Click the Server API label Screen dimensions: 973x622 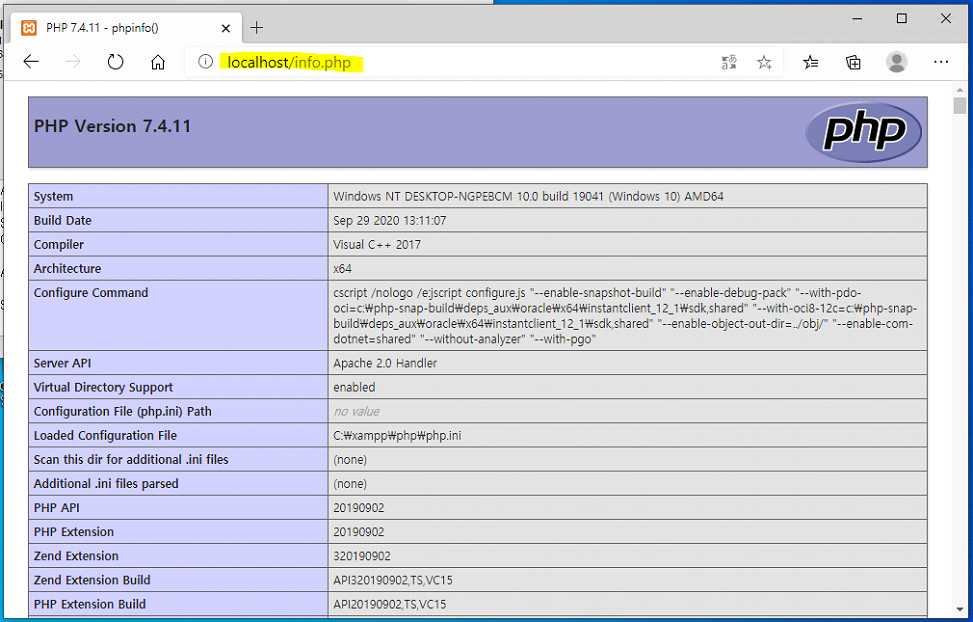click(62, 363)
